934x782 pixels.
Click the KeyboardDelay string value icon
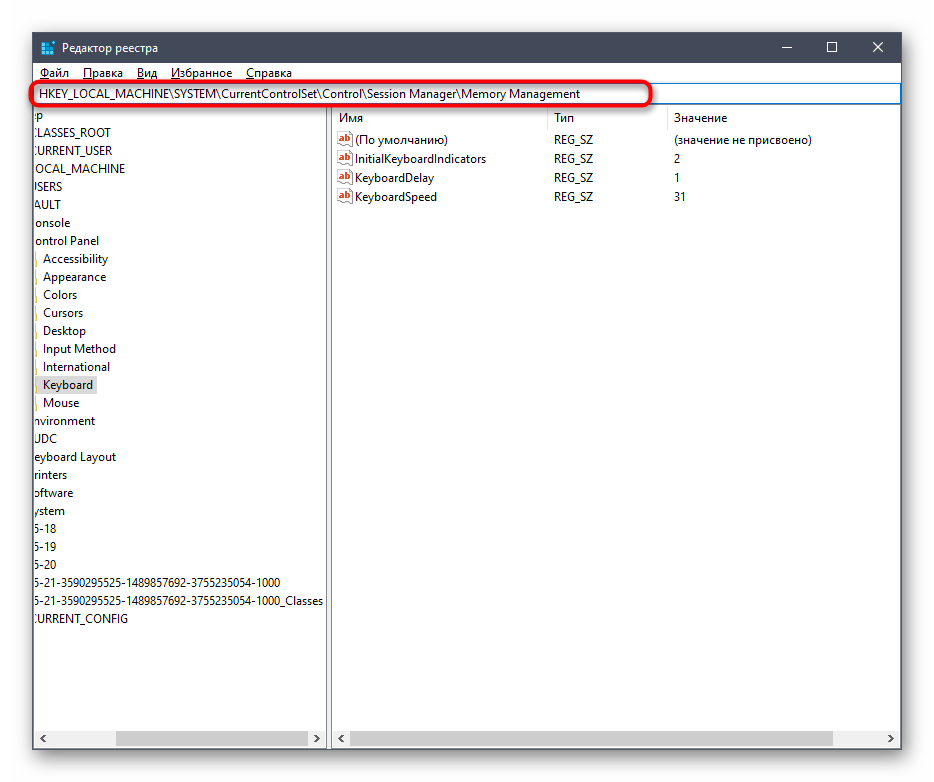[346, 178]
